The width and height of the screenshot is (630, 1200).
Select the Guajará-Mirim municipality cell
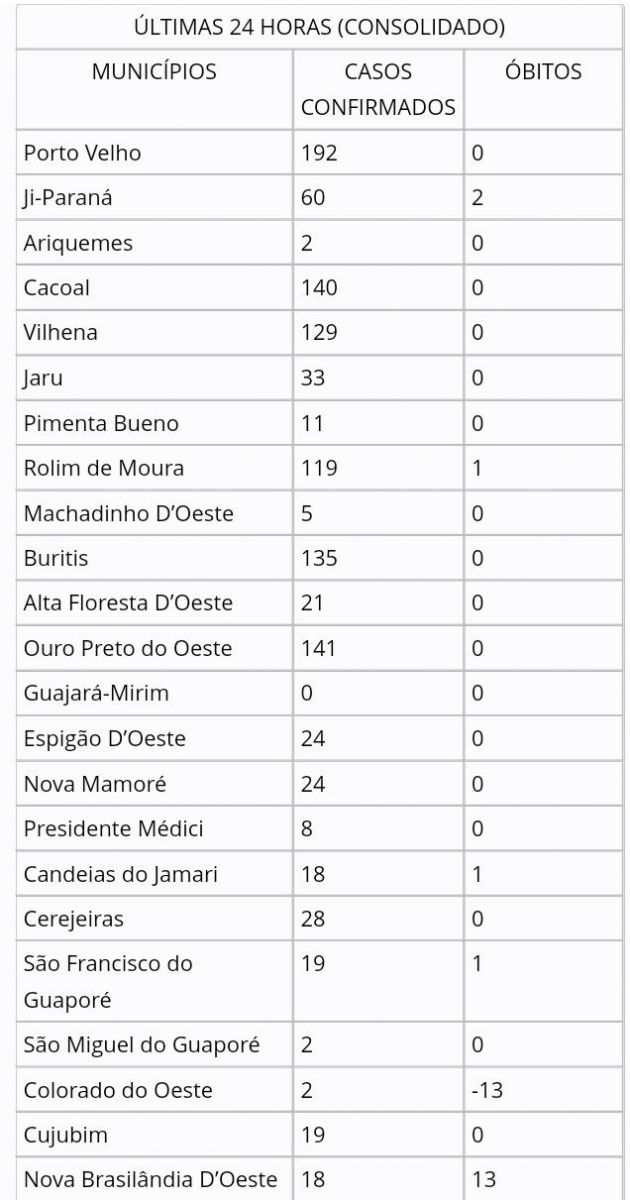click(x=97, y=693)
